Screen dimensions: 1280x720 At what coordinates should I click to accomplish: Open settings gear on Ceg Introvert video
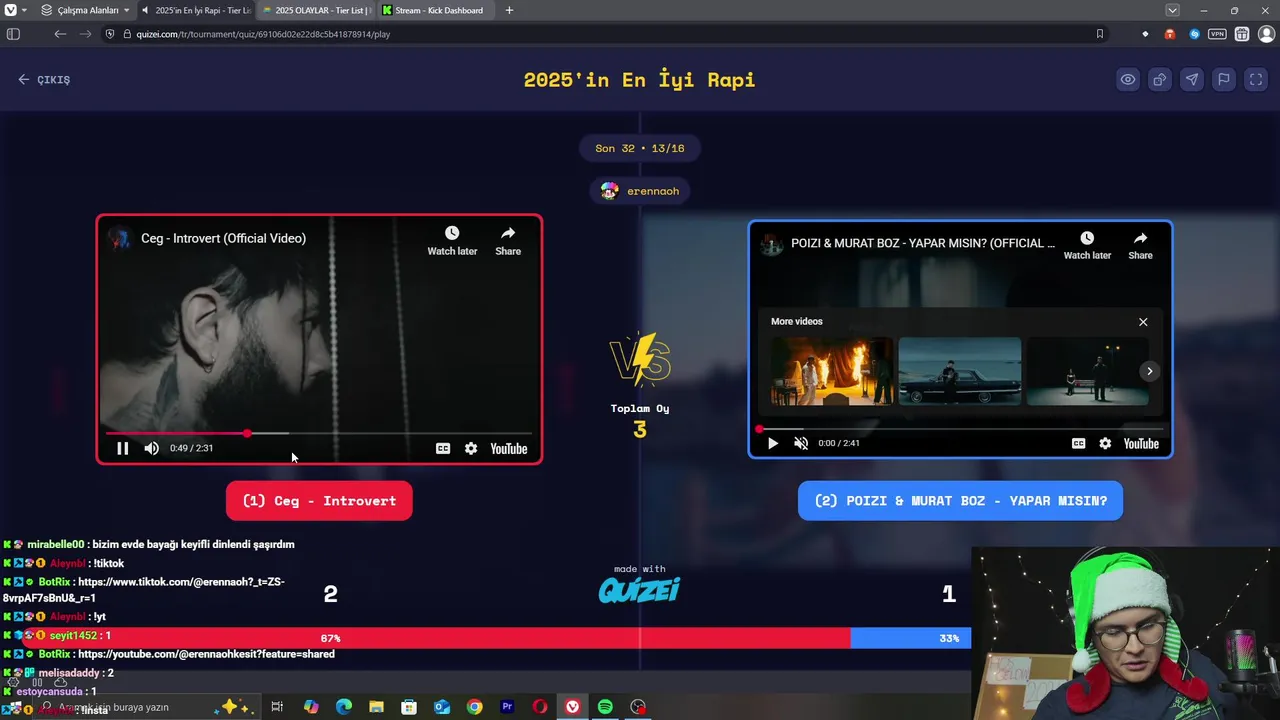(x=471, y=449)
